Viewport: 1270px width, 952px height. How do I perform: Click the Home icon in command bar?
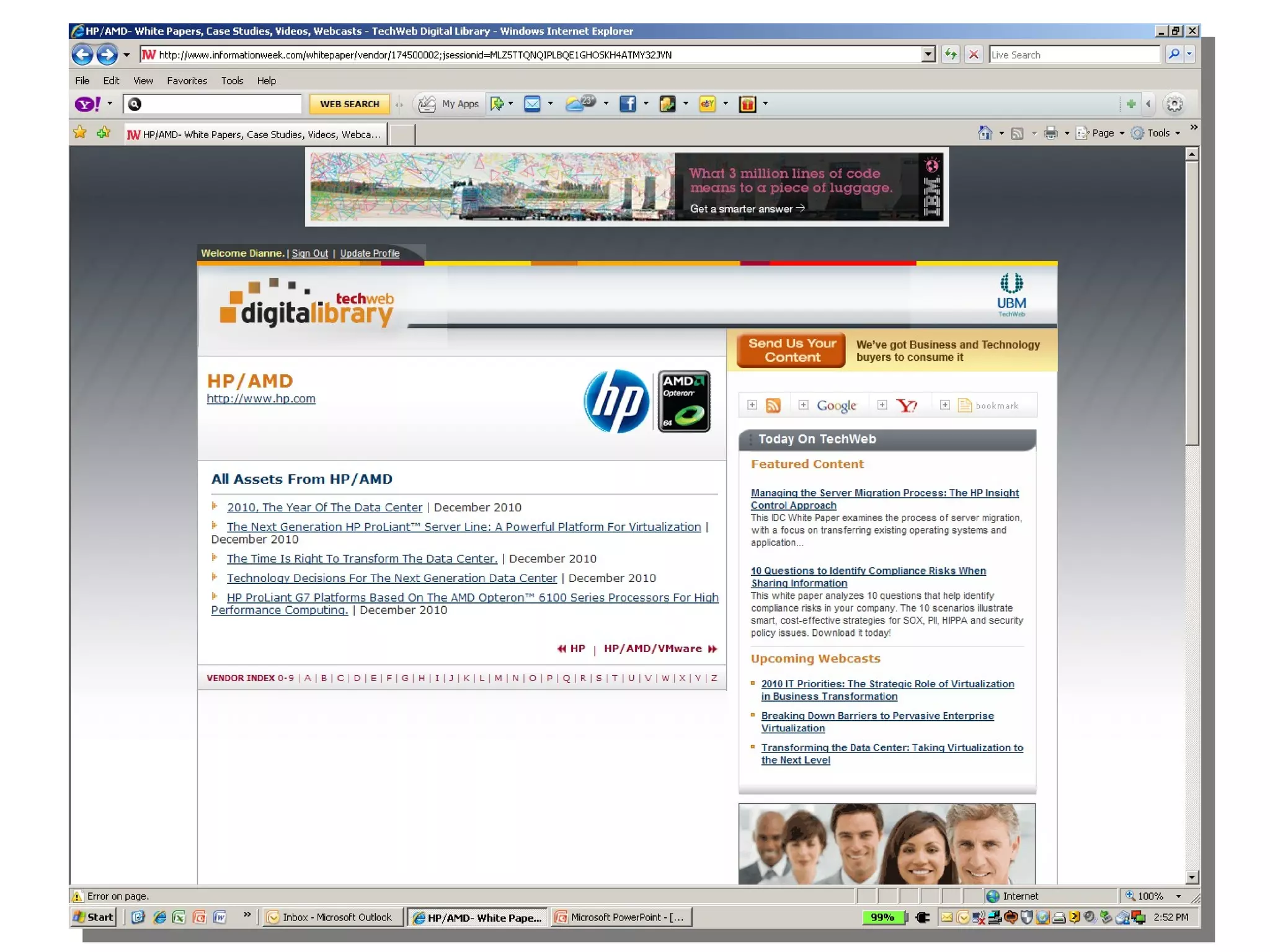[984, 133]
